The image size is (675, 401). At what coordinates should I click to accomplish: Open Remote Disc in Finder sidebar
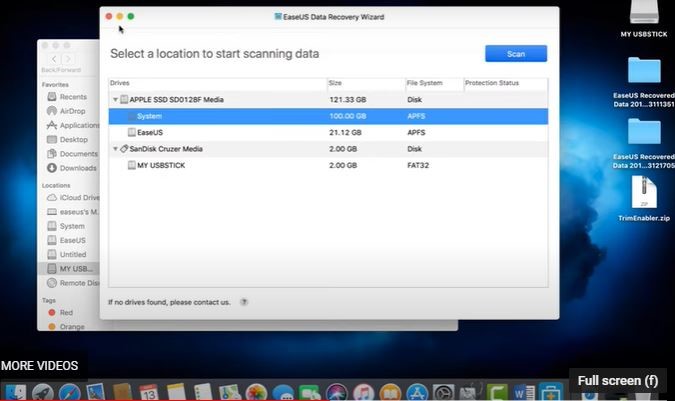(73, 283)
